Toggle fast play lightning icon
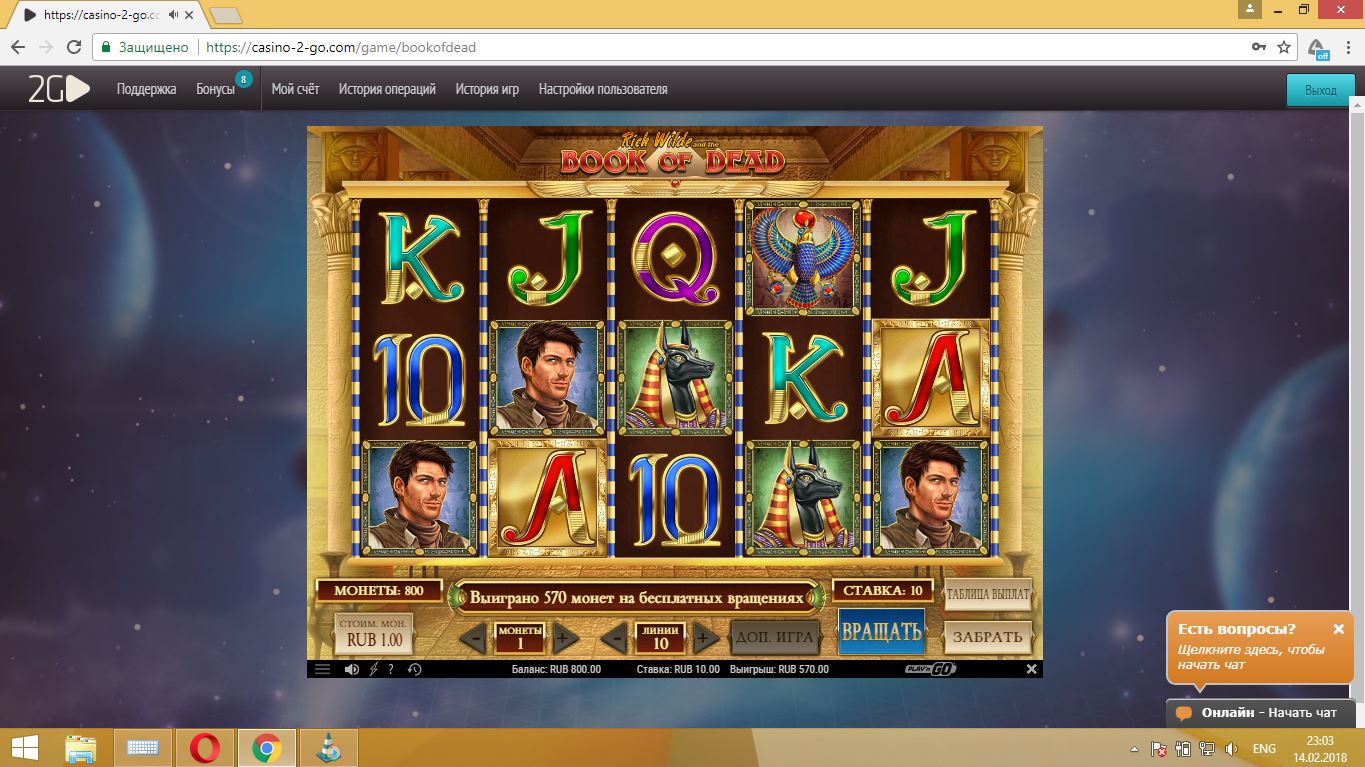The height and width of the screenshot is (767, 1365). (374, 669)
